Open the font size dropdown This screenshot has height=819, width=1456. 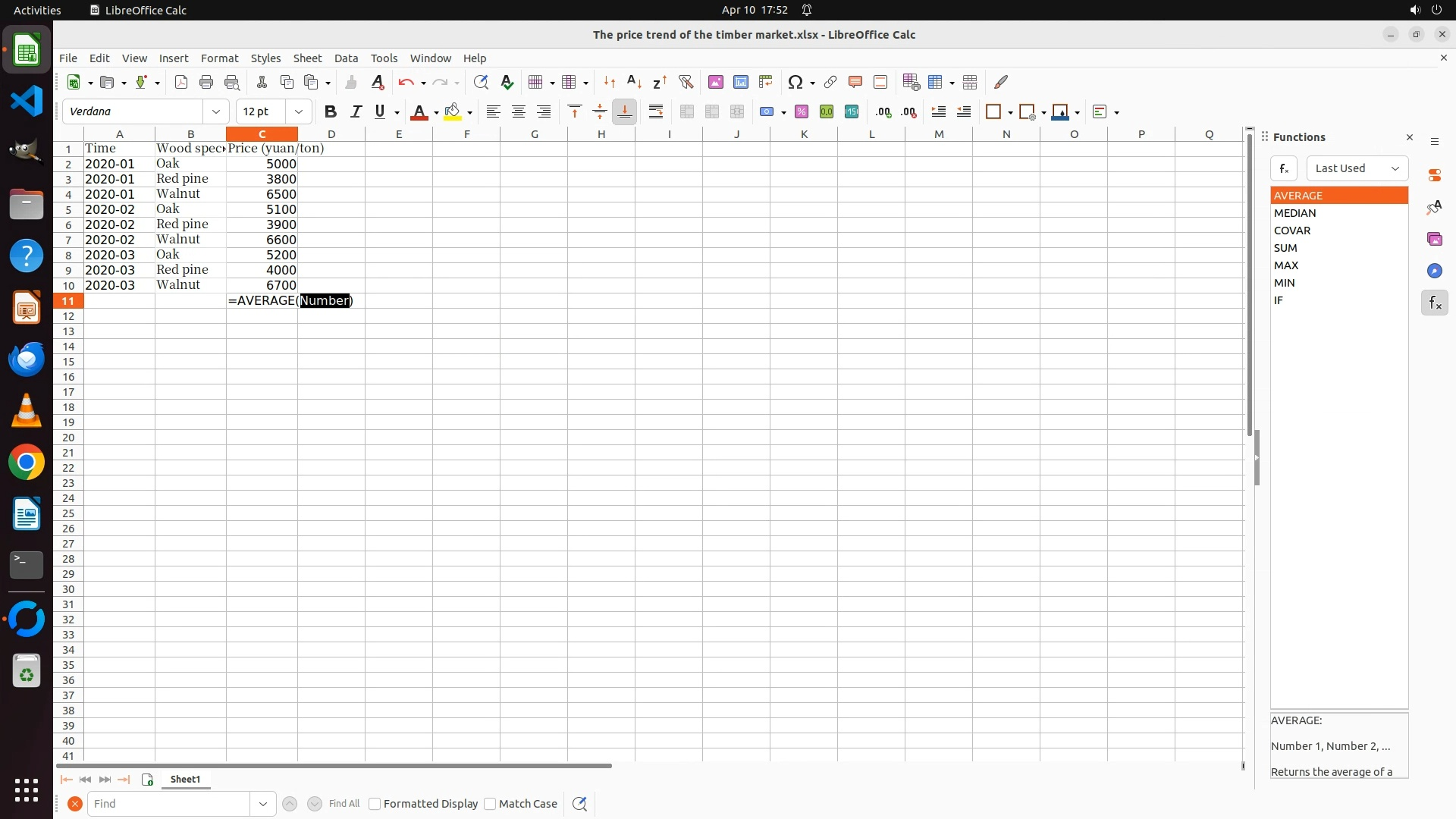pyautogui.click(x=299, y=111)
